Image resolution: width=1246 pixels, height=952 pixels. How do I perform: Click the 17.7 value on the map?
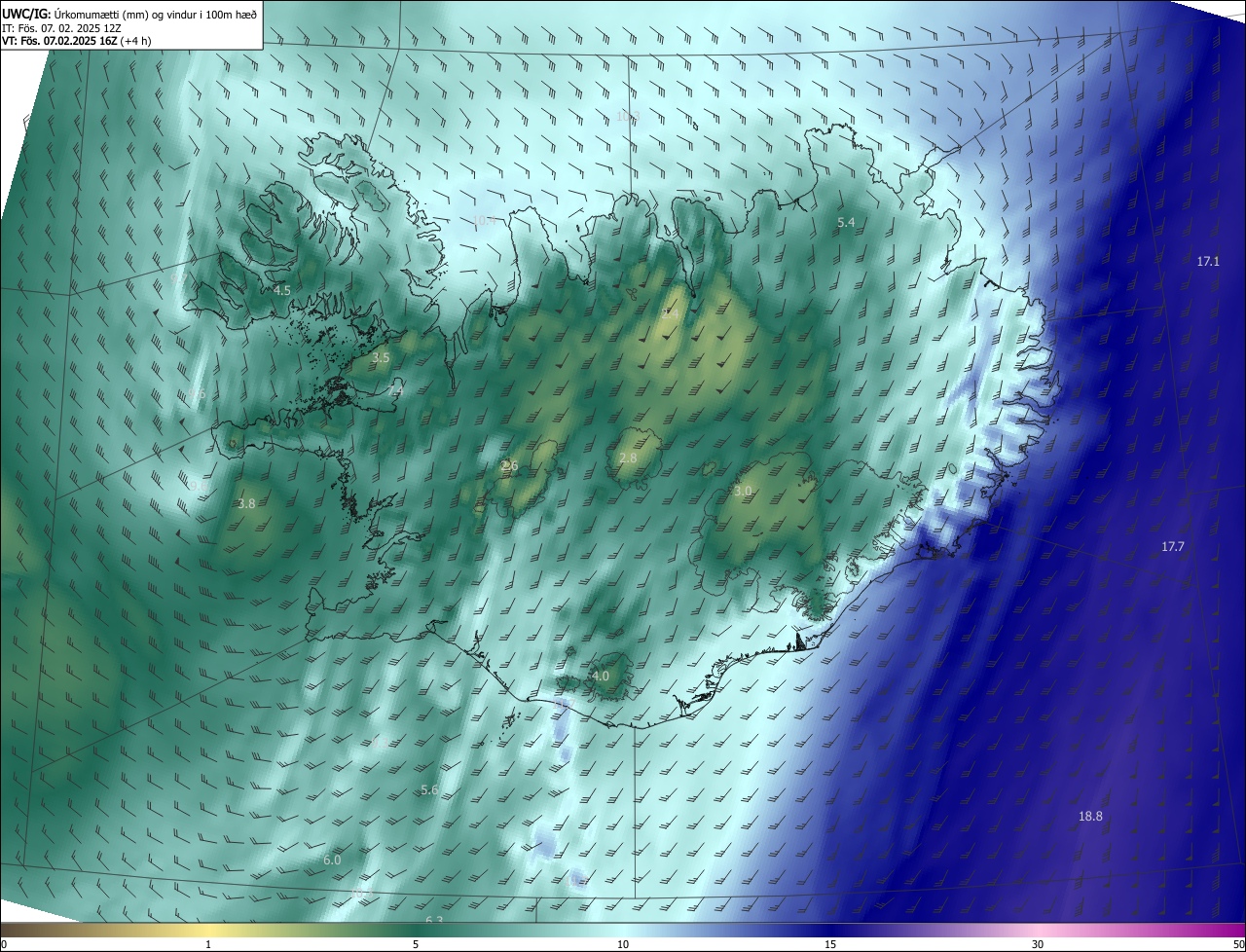[1173, 547]
